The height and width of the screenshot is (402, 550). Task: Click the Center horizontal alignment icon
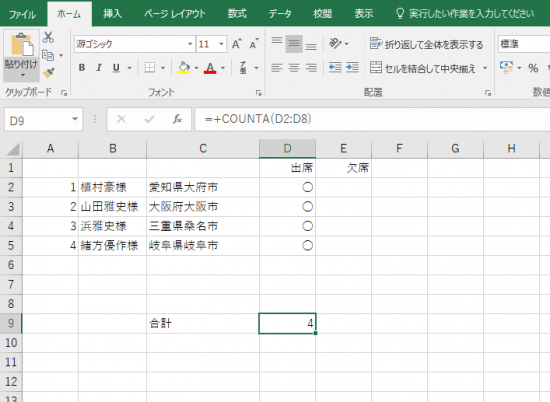(294, 67)
